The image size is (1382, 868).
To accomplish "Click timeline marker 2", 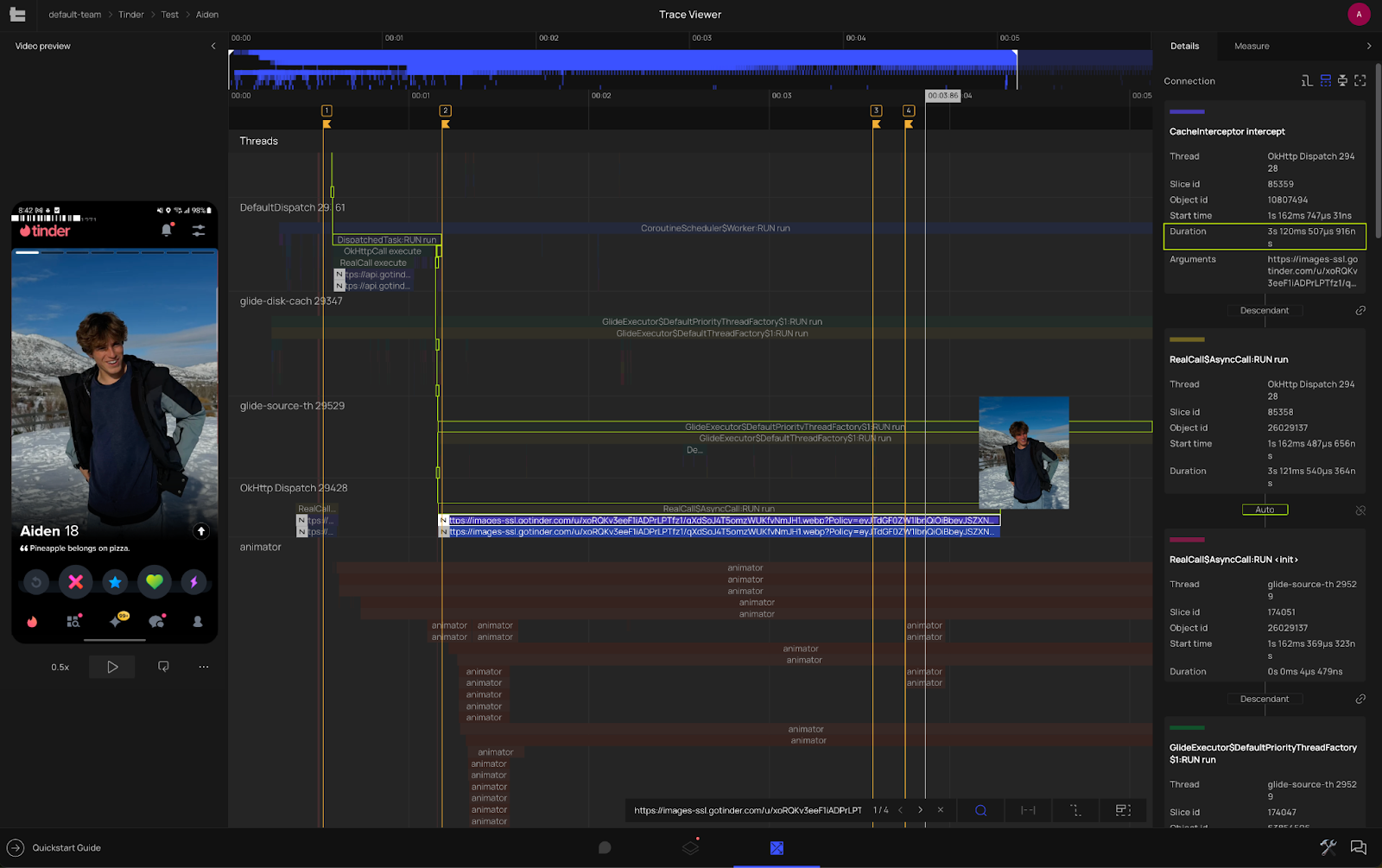I will (x=445, y=111).
